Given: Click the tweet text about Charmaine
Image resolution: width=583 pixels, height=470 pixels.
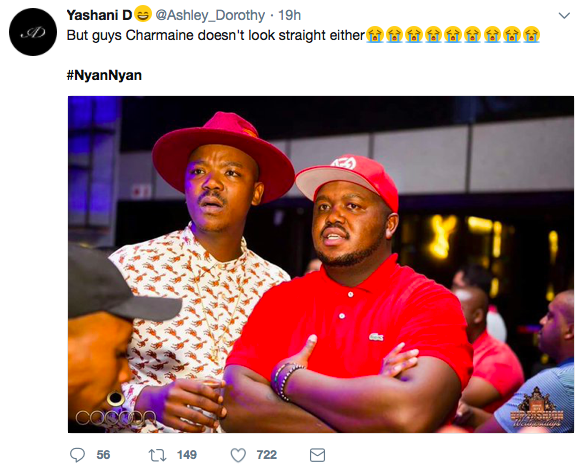Looking at the screenshot, I should [x=216, y=35].
